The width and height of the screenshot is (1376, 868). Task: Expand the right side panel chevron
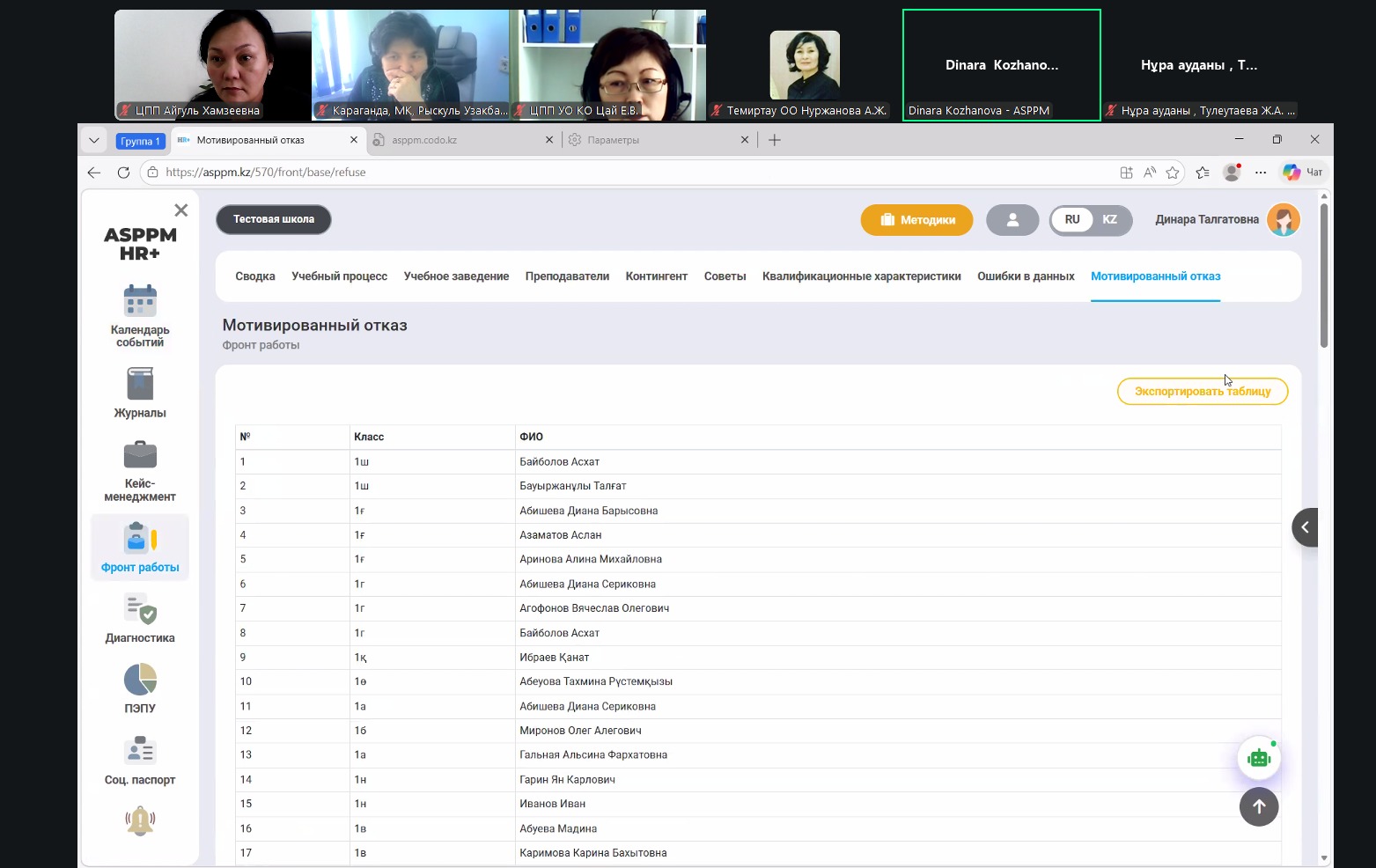(1305, 527)
